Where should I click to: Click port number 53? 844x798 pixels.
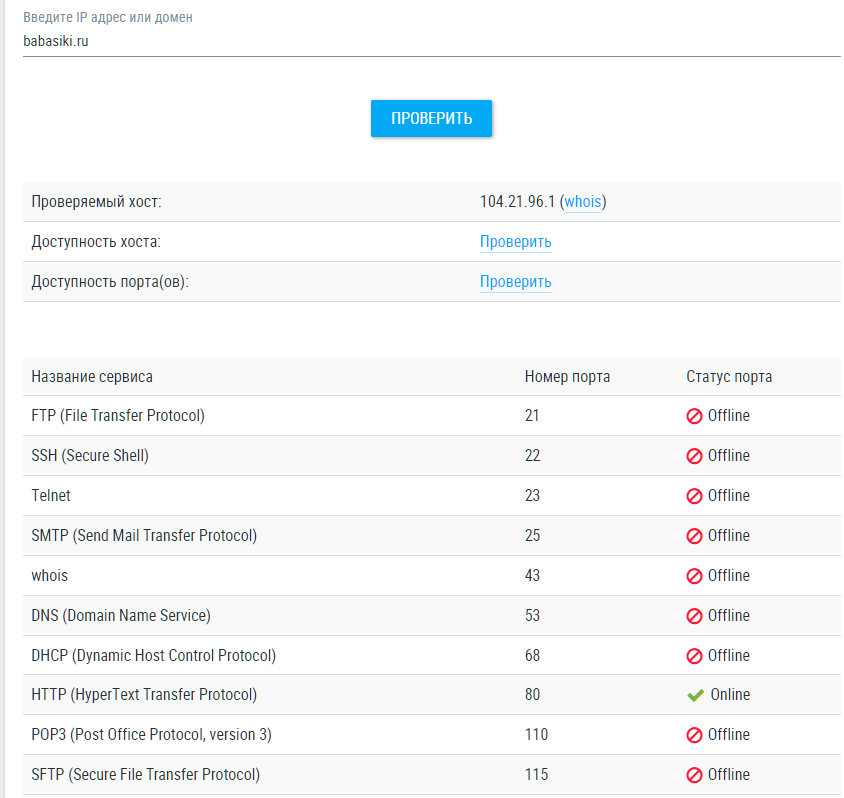(x=532, y=615)
